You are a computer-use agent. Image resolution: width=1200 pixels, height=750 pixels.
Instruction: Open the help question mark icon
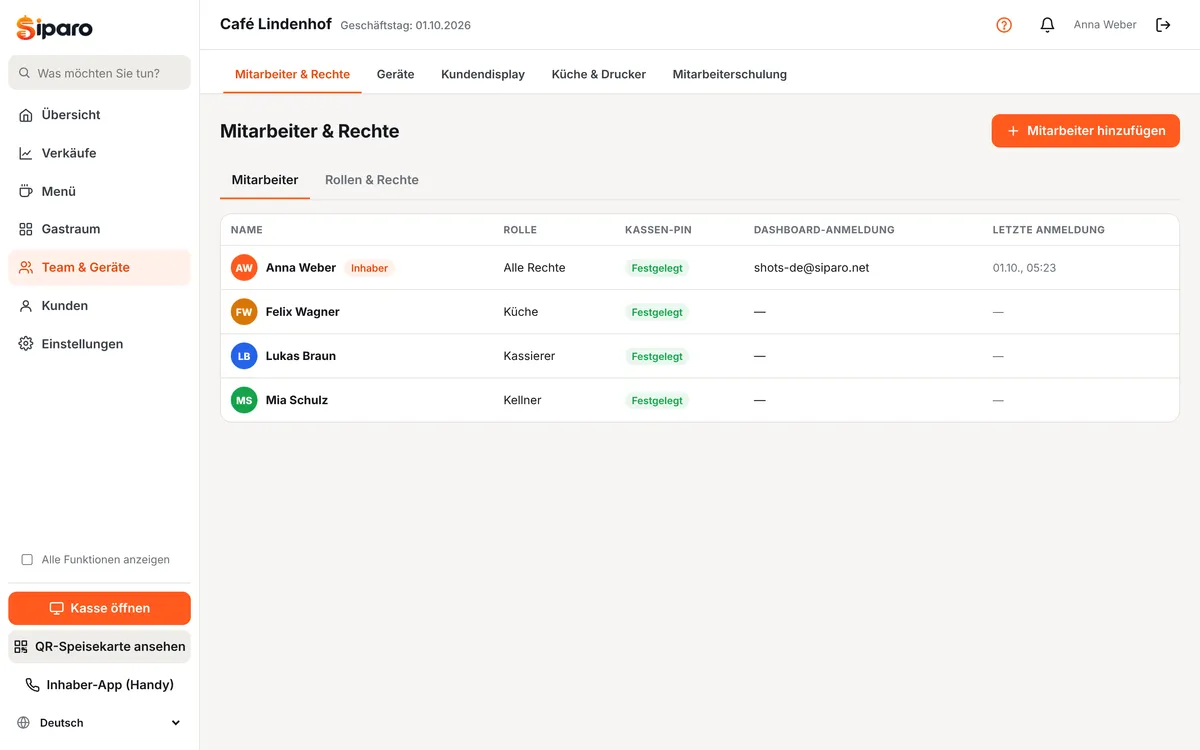point(1004,25)
